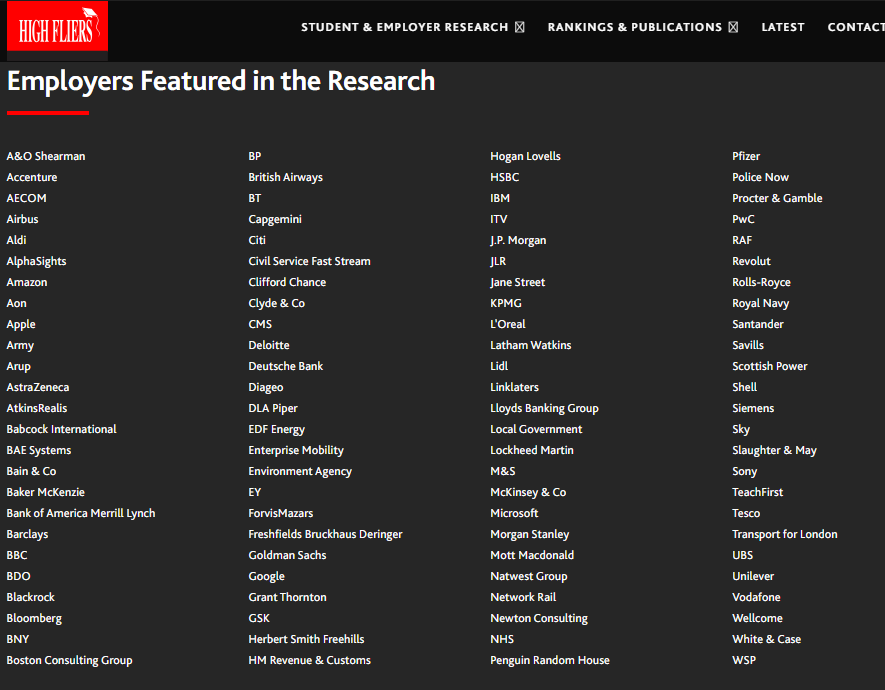The height and width of the screenshot is (690, 885).
Task: Select Deutsche Bank employer name
Action: pyautogui.click(x=286, y=366)
